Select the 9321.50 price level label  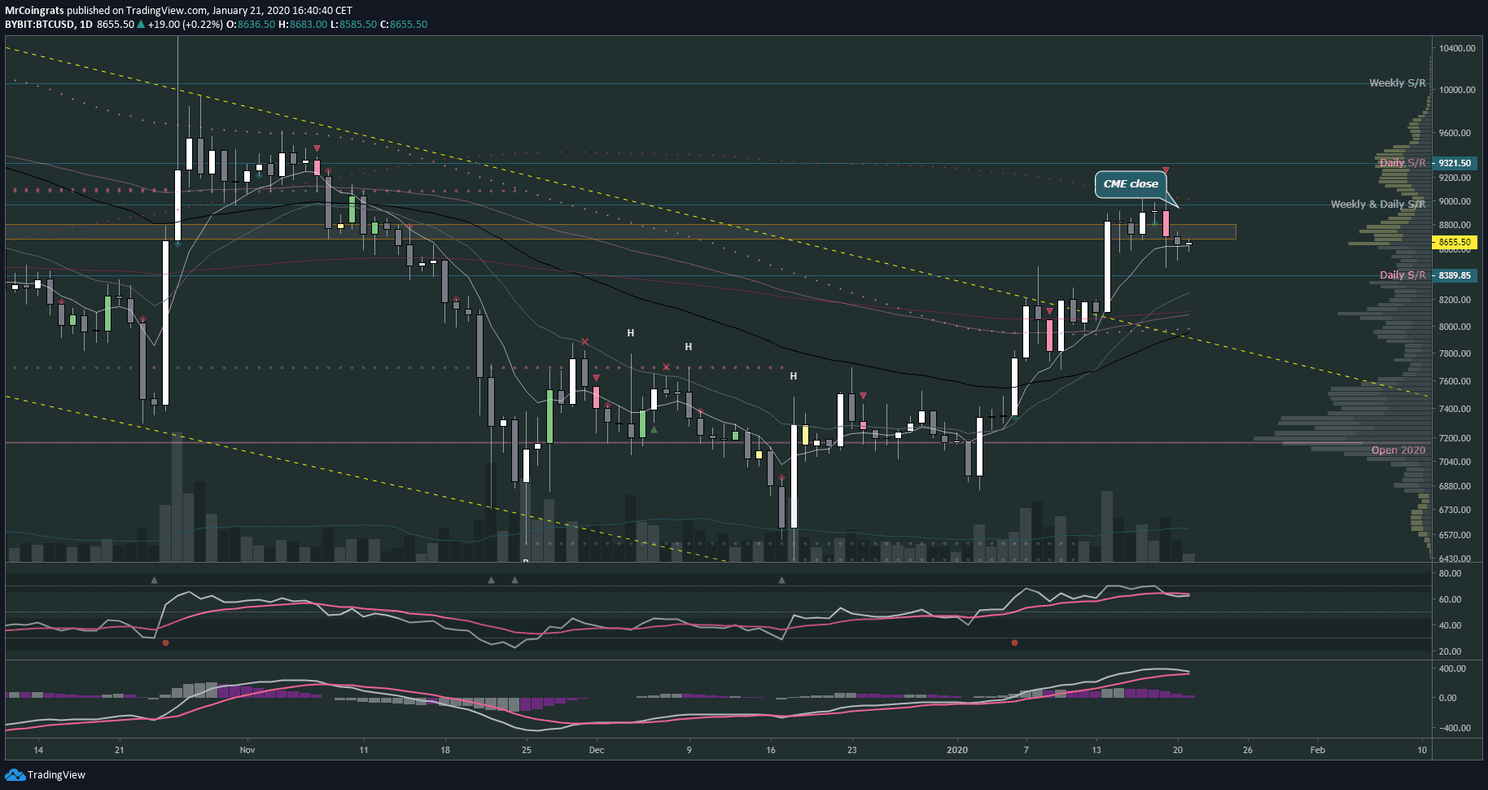(1454, 163)
